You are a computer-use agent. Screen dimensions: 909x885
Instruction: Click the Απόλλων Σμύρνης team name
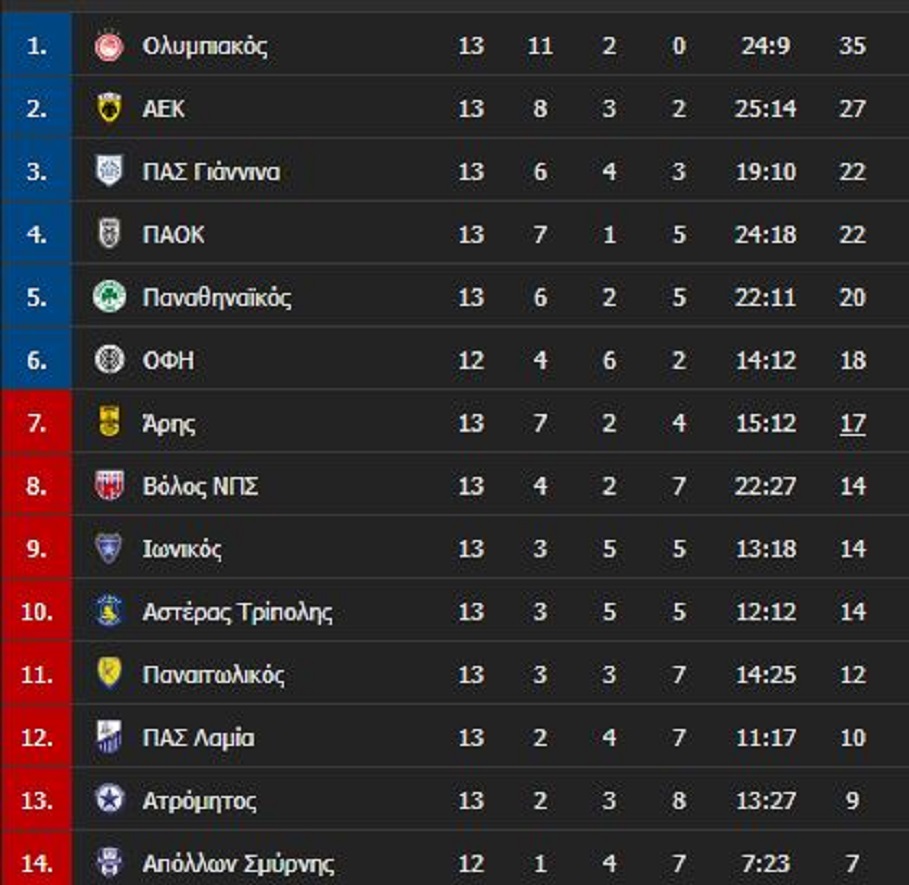click(x=238, y=864)
